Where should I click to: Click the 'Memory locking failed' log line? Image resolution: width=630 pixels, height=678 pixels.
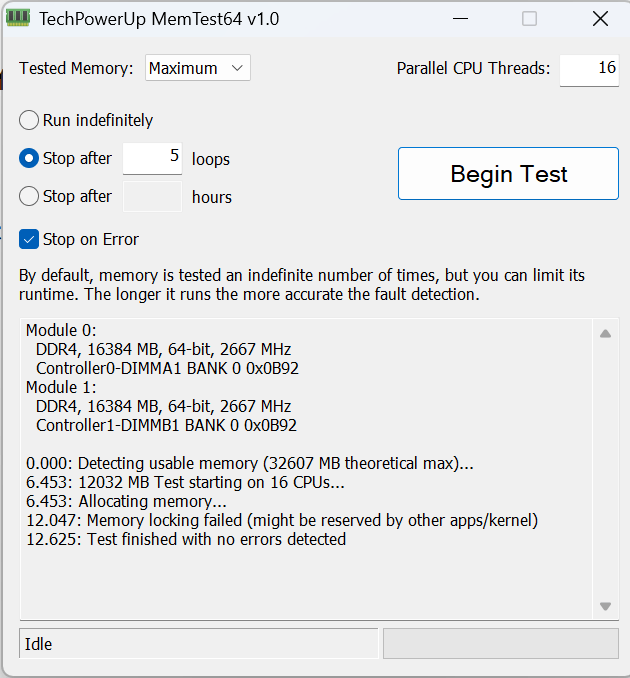click(x=282, y=521)
